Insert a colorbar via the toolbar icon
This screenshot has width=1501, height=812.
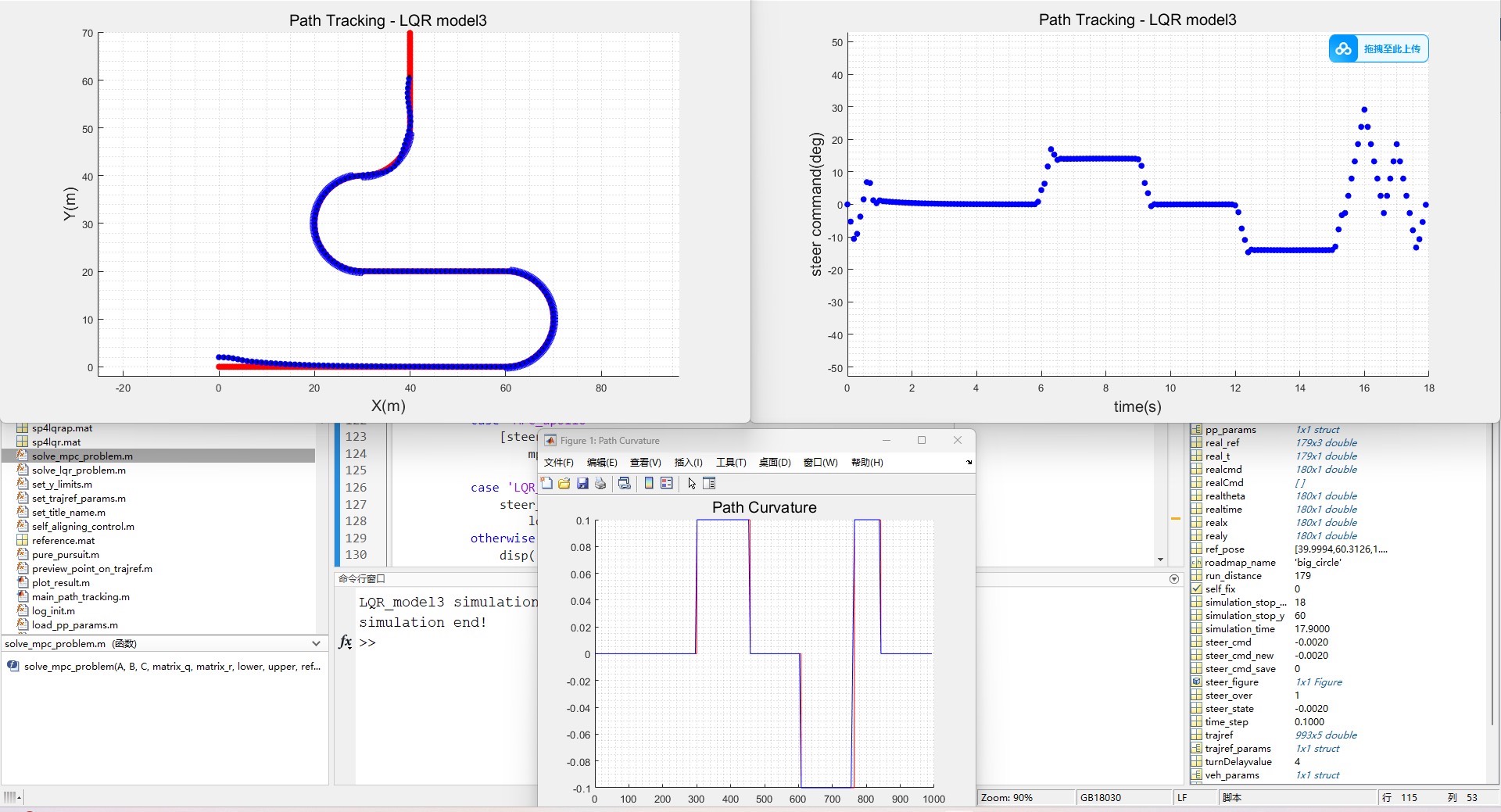pos(649,484)
